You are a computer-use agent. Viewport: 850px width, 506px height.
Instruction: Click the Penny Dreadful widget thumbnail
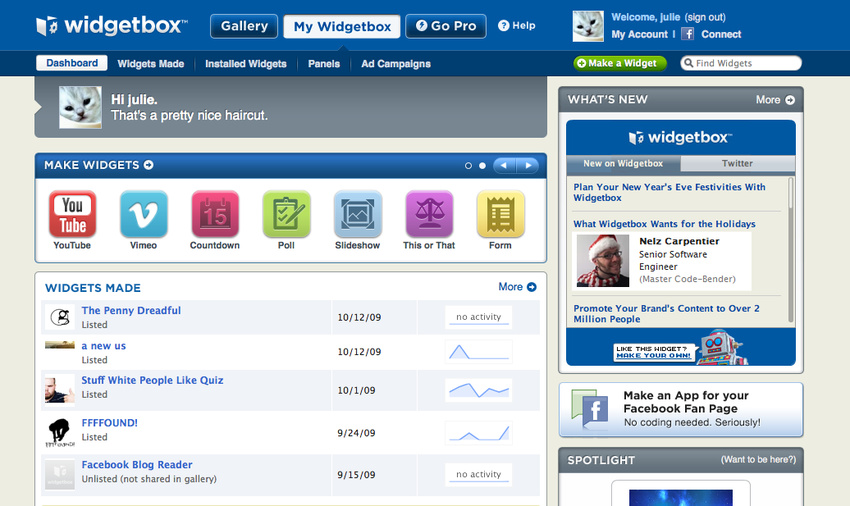[60, 317]
